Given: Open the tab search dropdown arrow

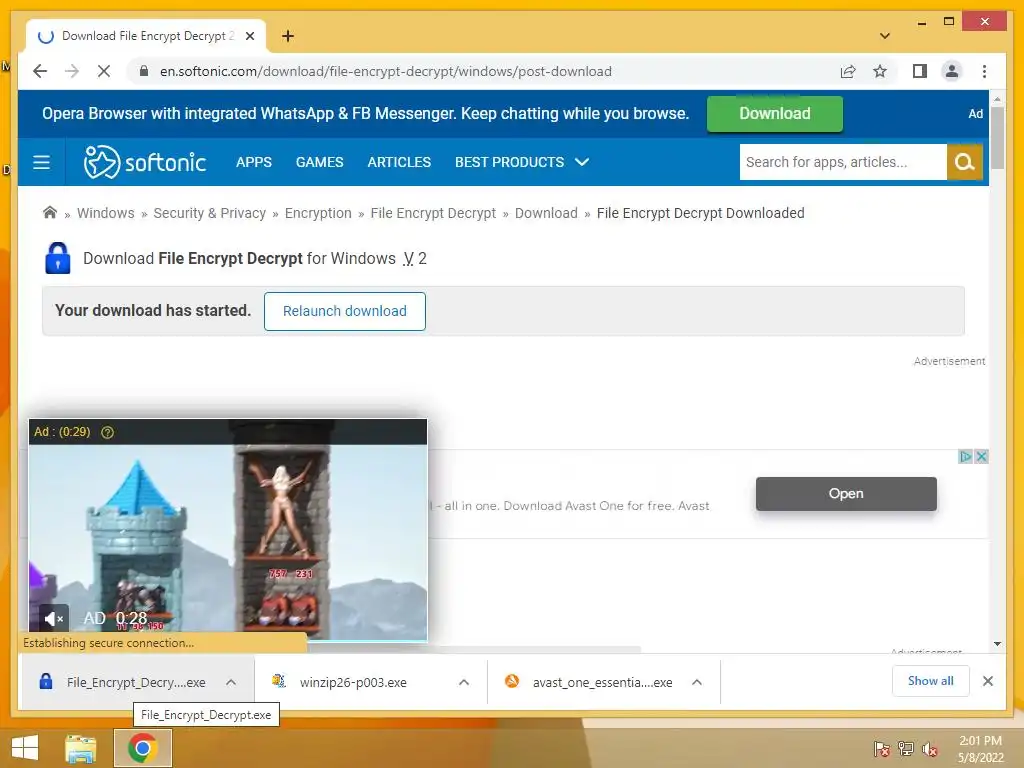Looking at the screenshot, I should pos(884,36).
